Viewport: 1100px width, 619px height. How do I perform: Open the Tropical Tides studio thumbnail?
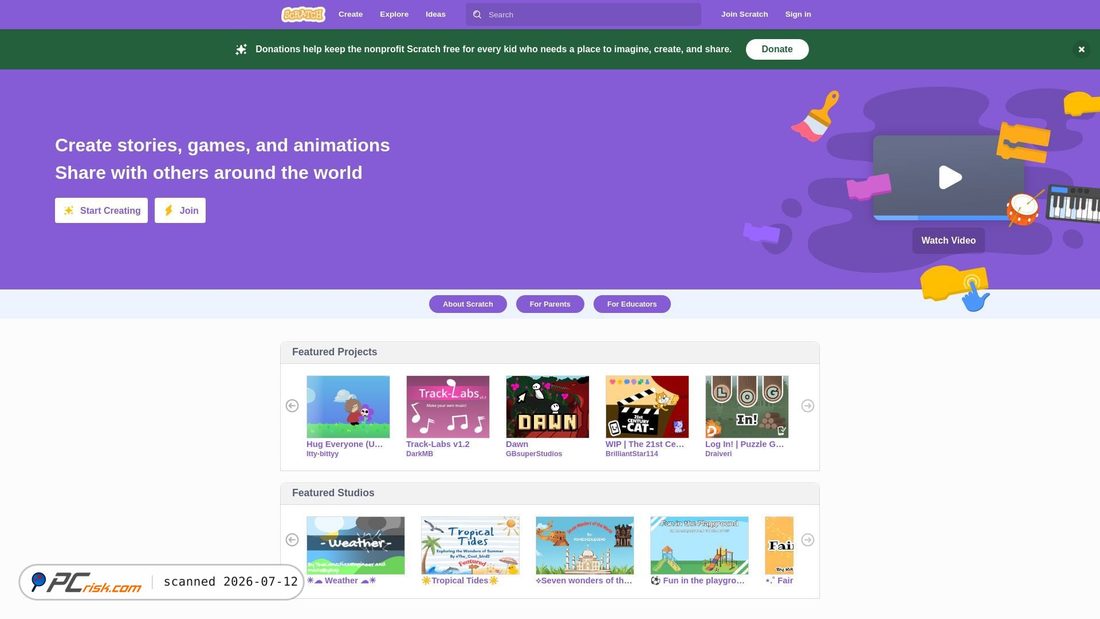[x=470, y=545]
